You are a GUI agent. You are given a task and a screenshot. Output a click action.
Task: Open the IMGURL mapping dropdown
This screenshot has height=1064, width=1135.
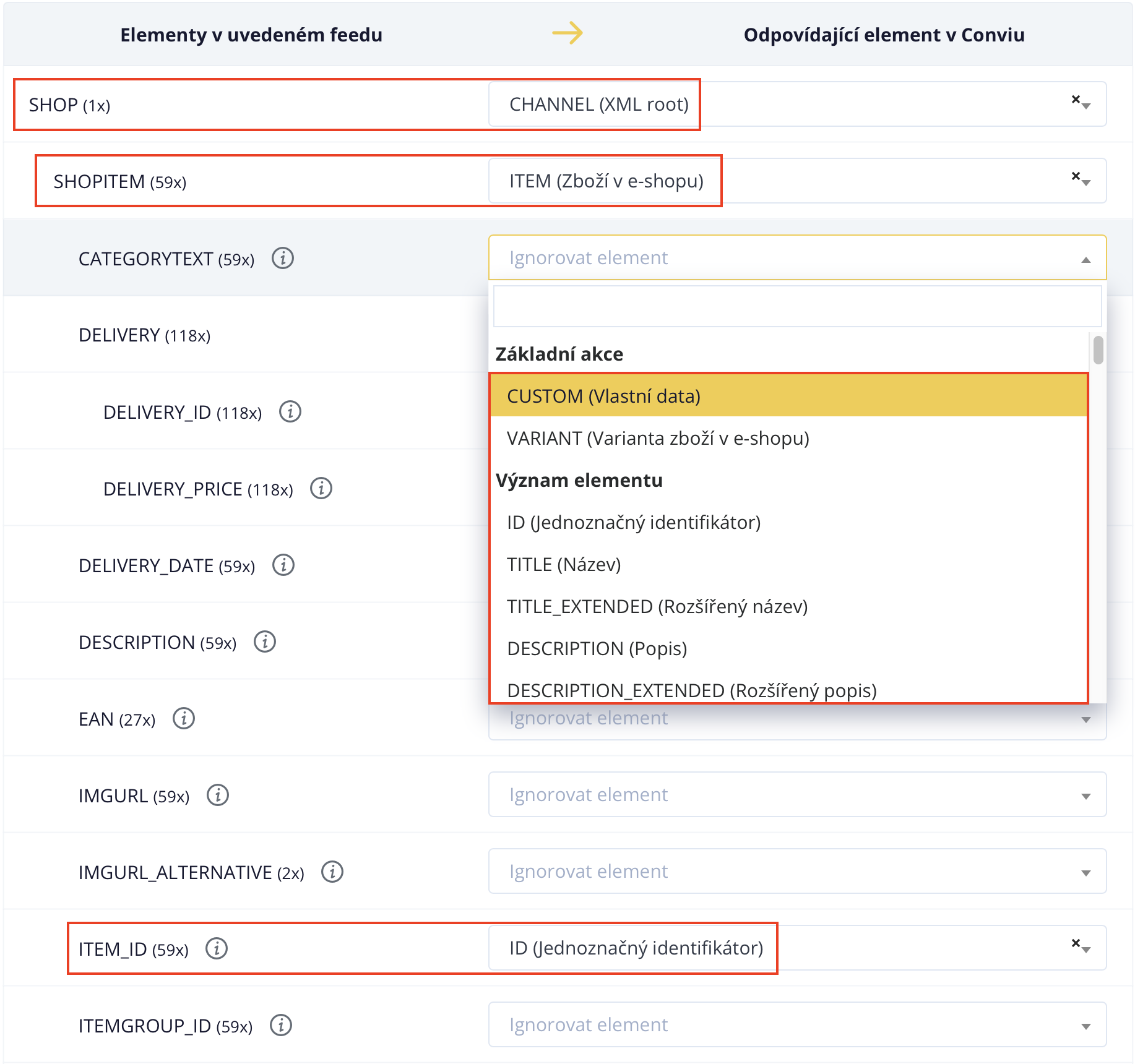(x=797, y=794)
